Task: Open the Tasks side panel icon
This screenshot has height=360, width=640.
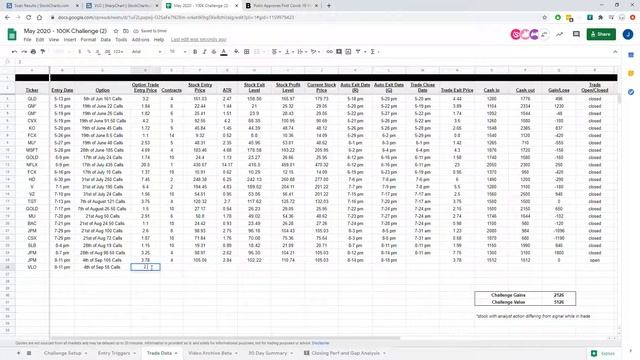Action: [631, 92]
